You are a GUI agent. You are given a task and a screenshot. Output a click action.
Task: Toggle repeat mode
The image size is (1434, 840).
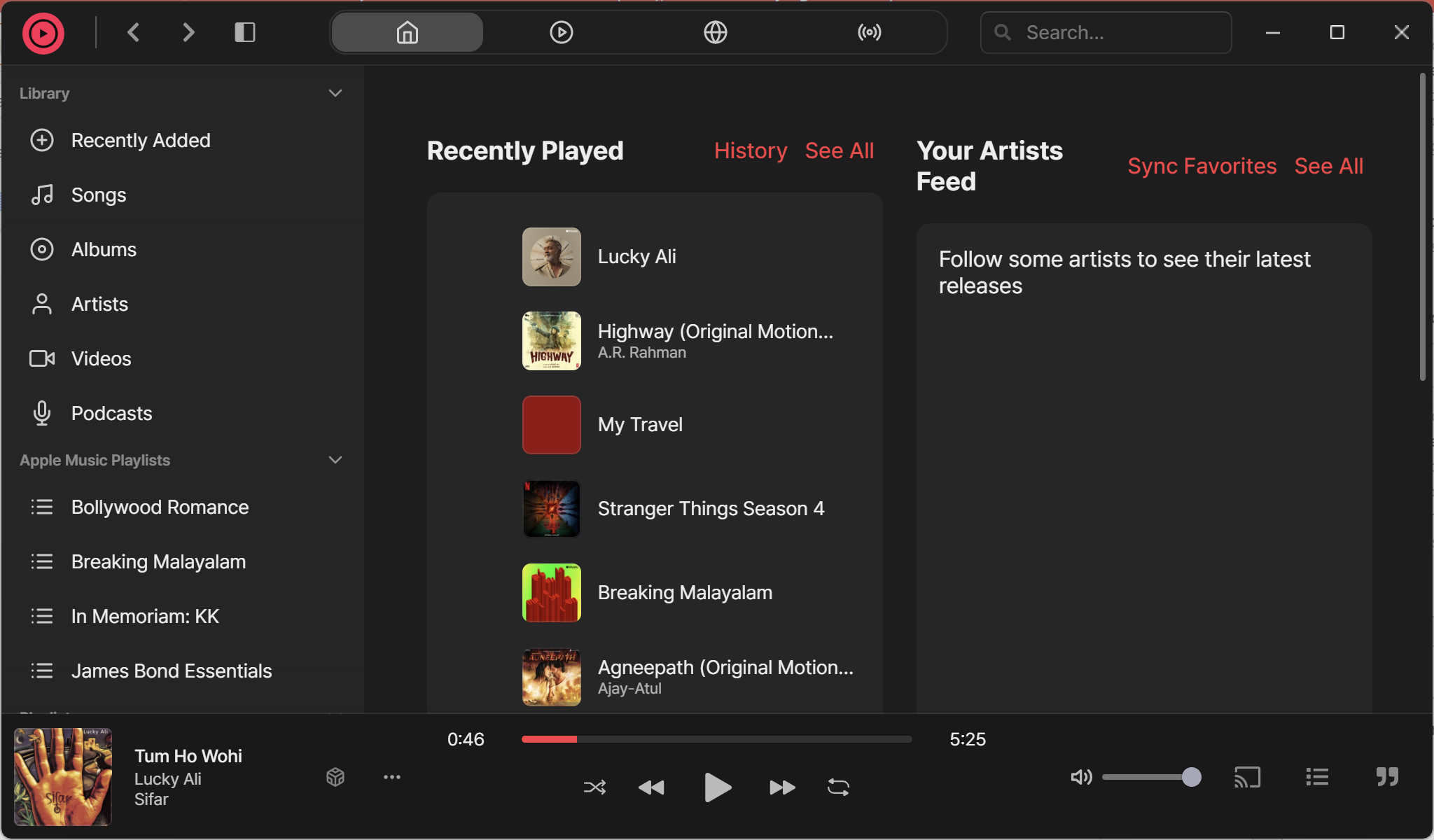pyautogui.click(x=838, y=787)
